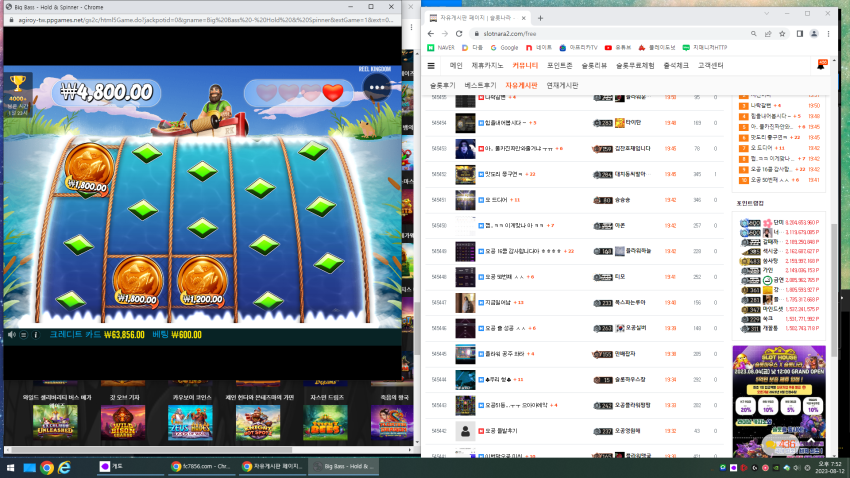Viewport: 850px width, 478px height.
Task: Open author 타이탄's profile name
Action: pos(633,123)
